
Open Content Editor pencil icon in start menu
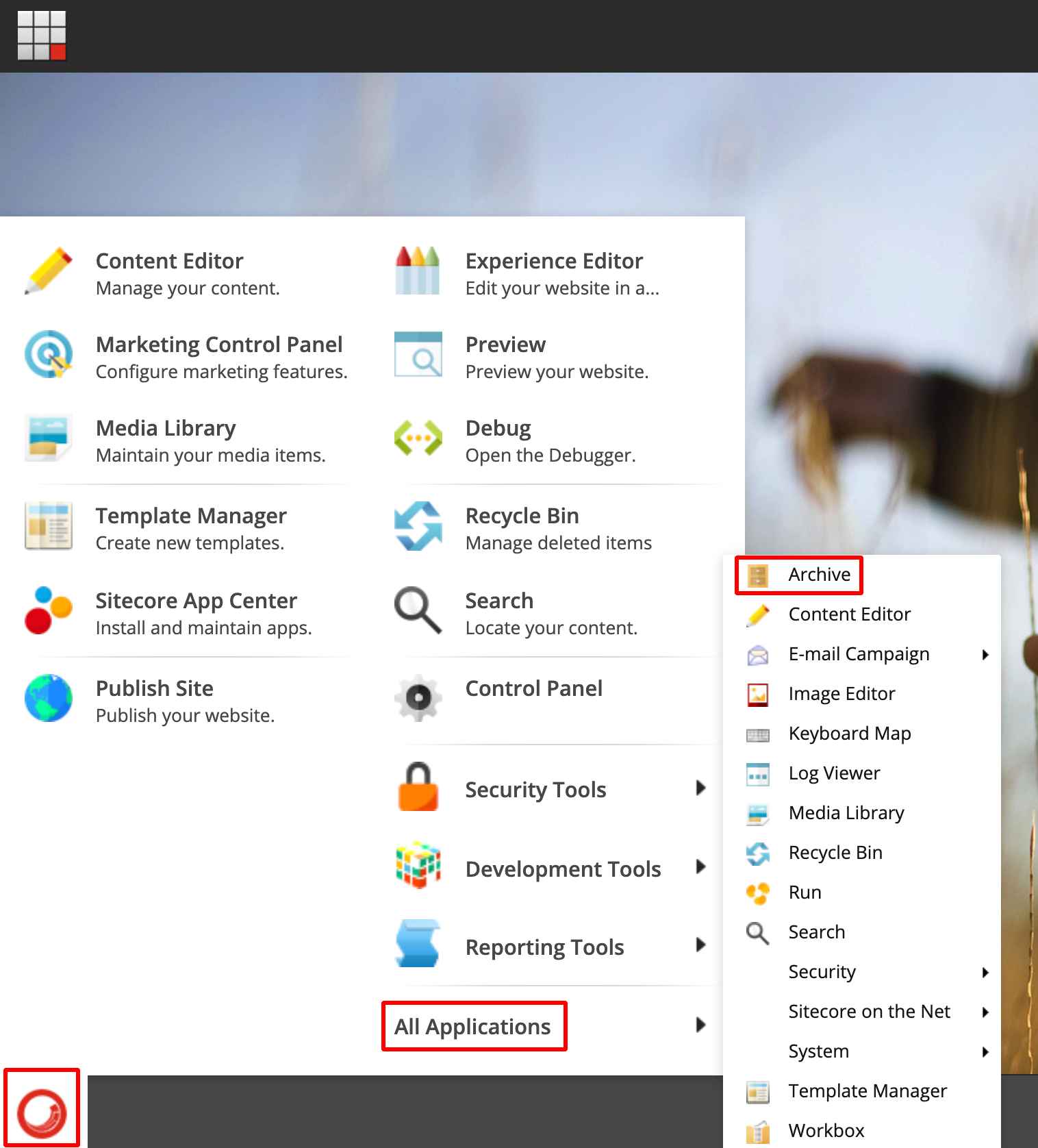[49, 271]
